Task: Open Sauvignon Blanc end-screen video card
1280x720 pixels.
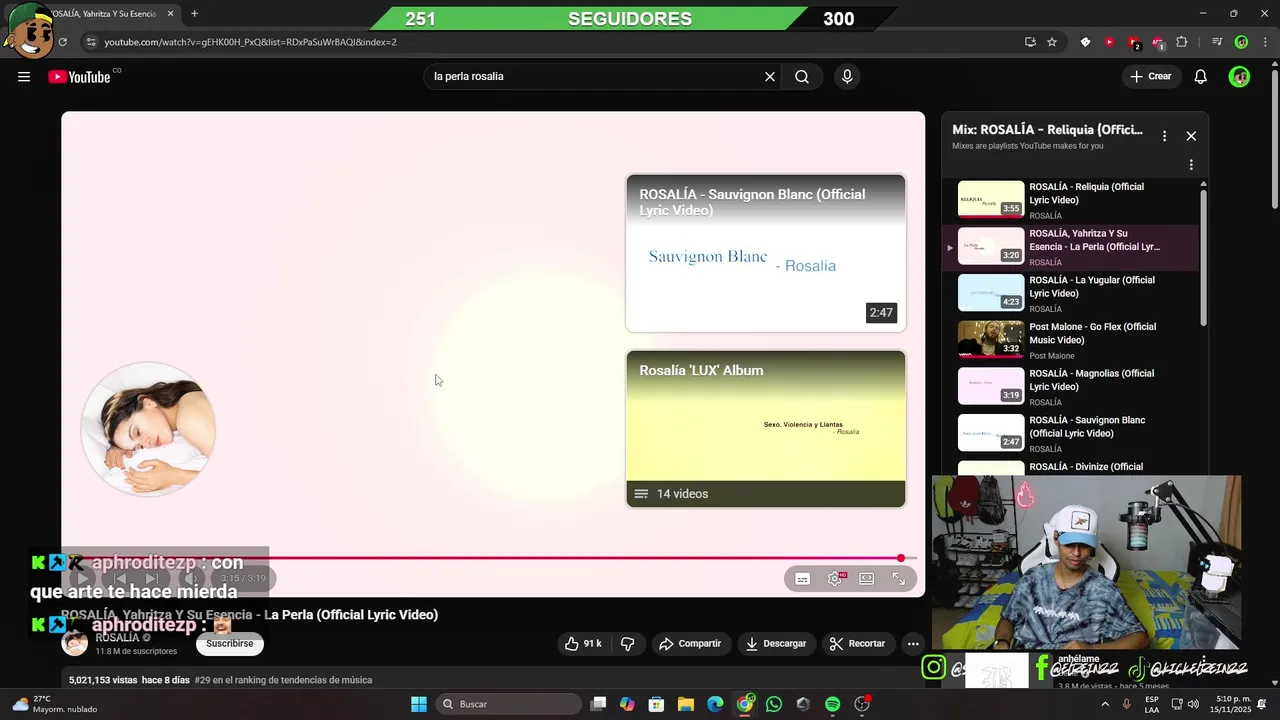Action: click(x=765, y=253)
